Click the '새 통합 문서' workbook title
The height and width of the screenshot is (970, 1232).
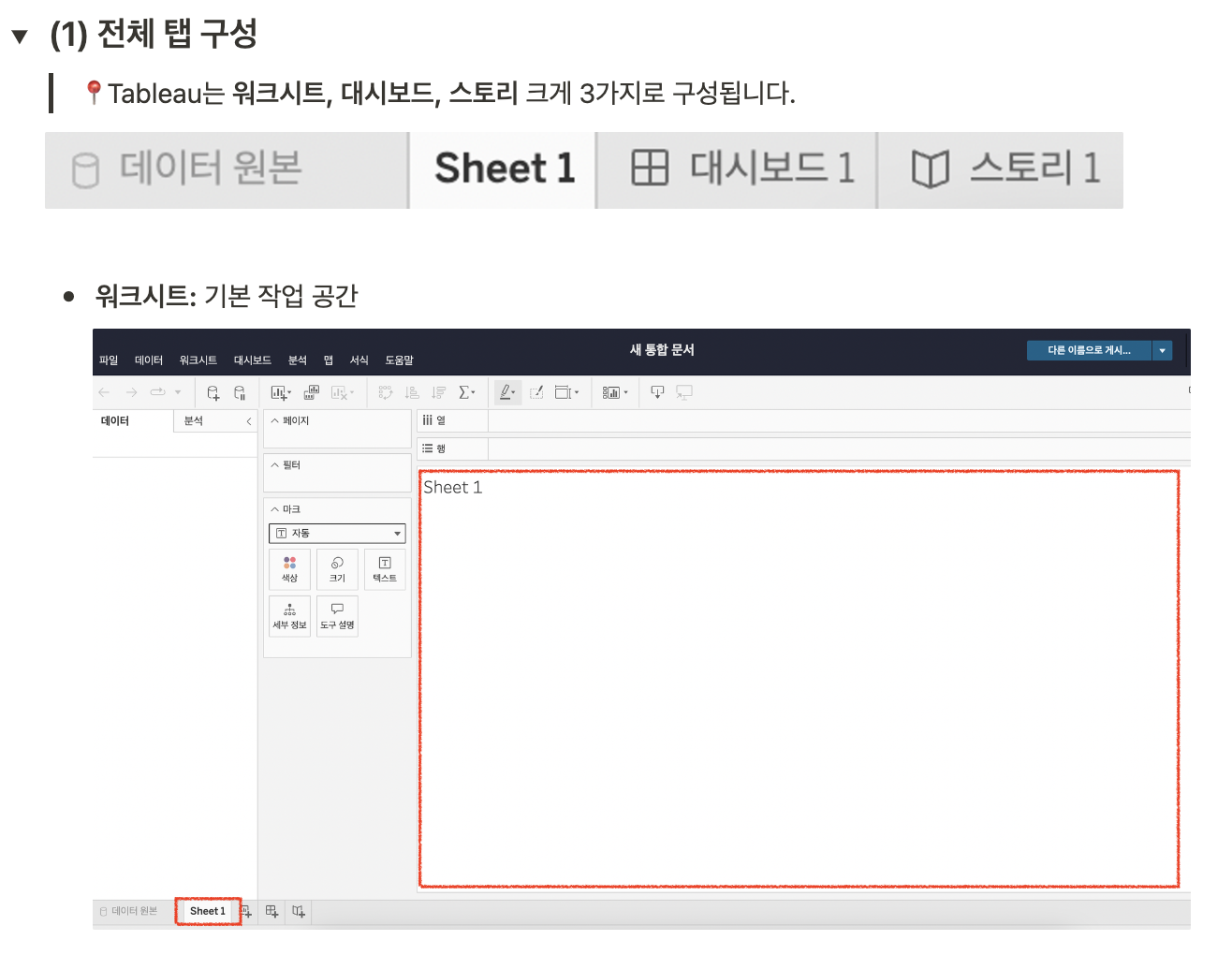click(662, 349)
